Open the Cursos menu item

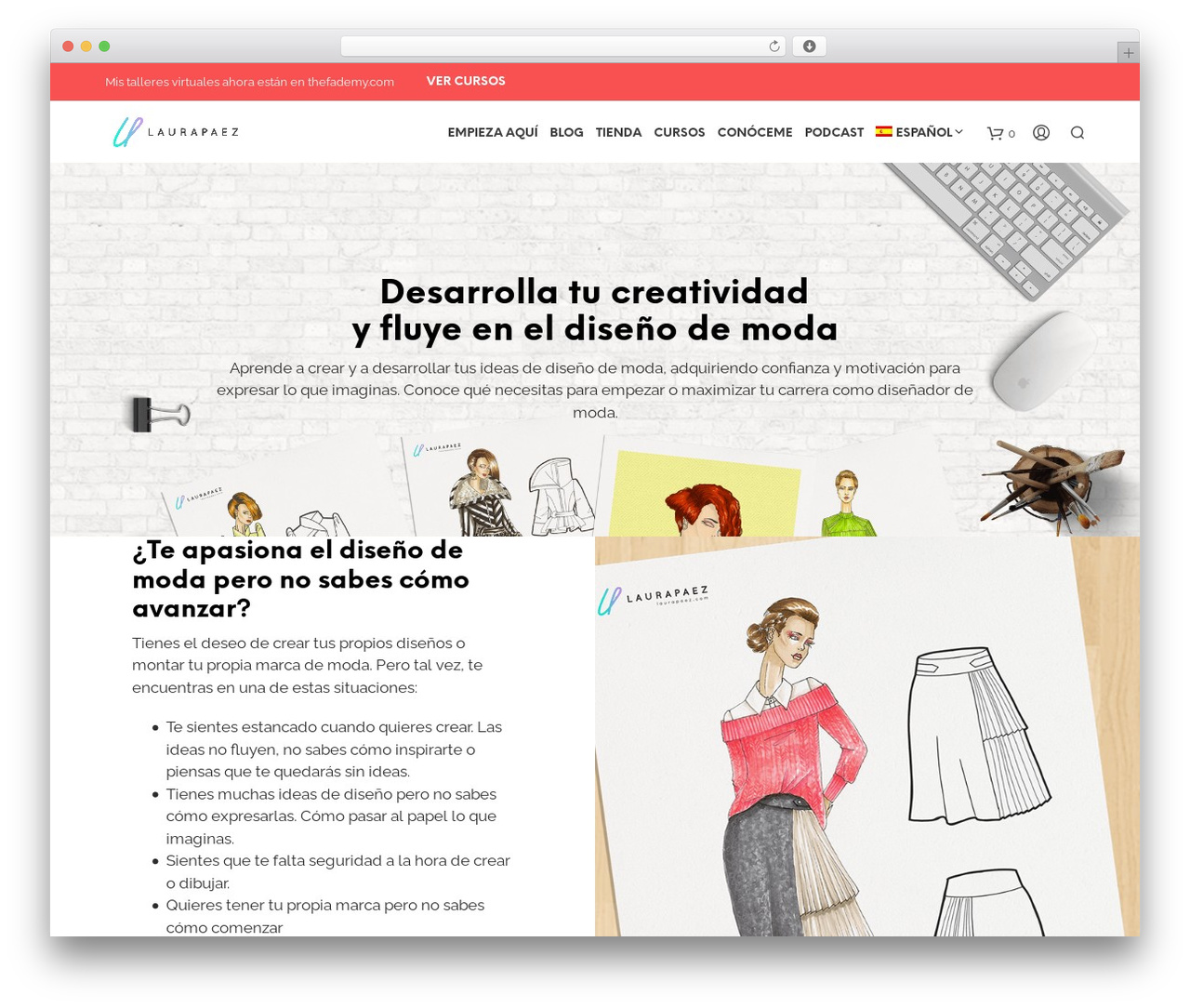click(x=680, y=132)
